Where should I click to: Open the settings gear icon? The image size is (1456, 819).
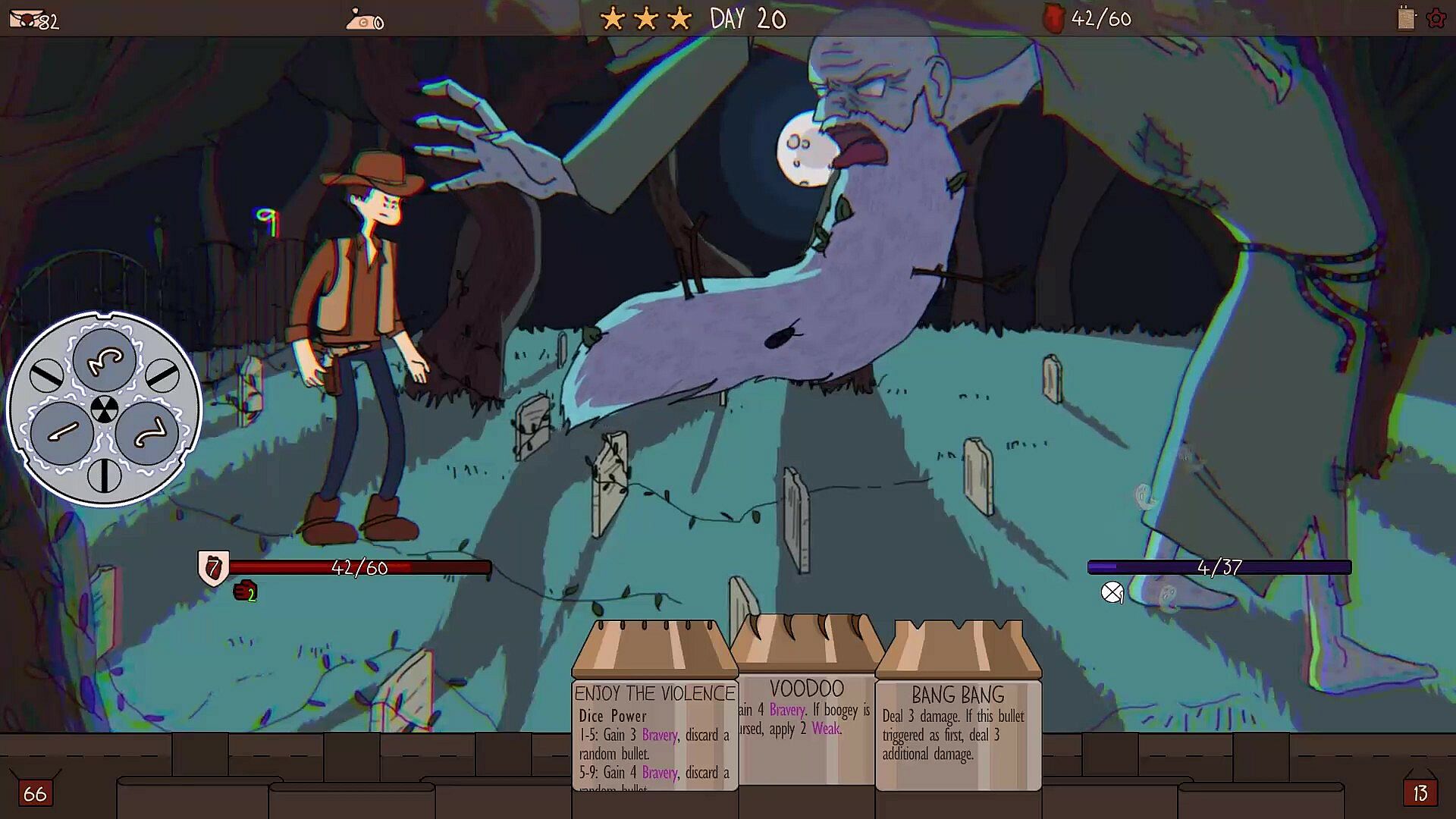(1436, 19)
